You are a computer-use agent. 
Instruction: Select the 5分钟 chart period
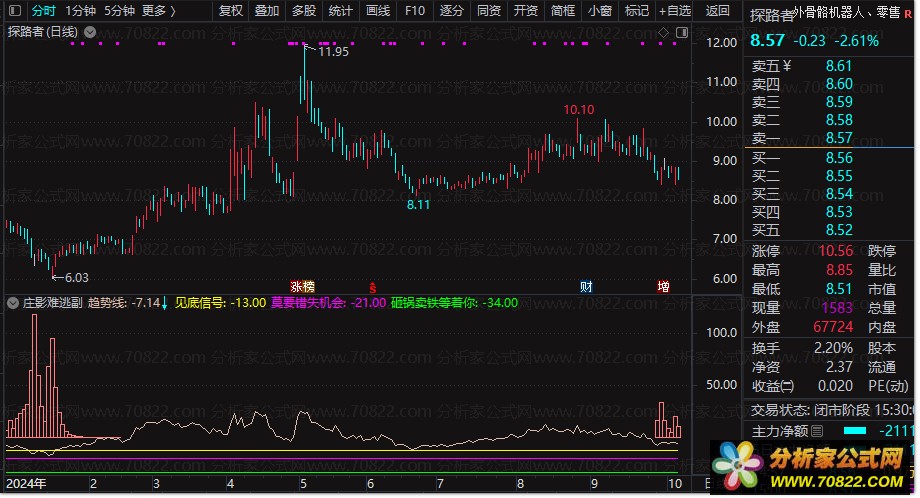click(119, 11)
